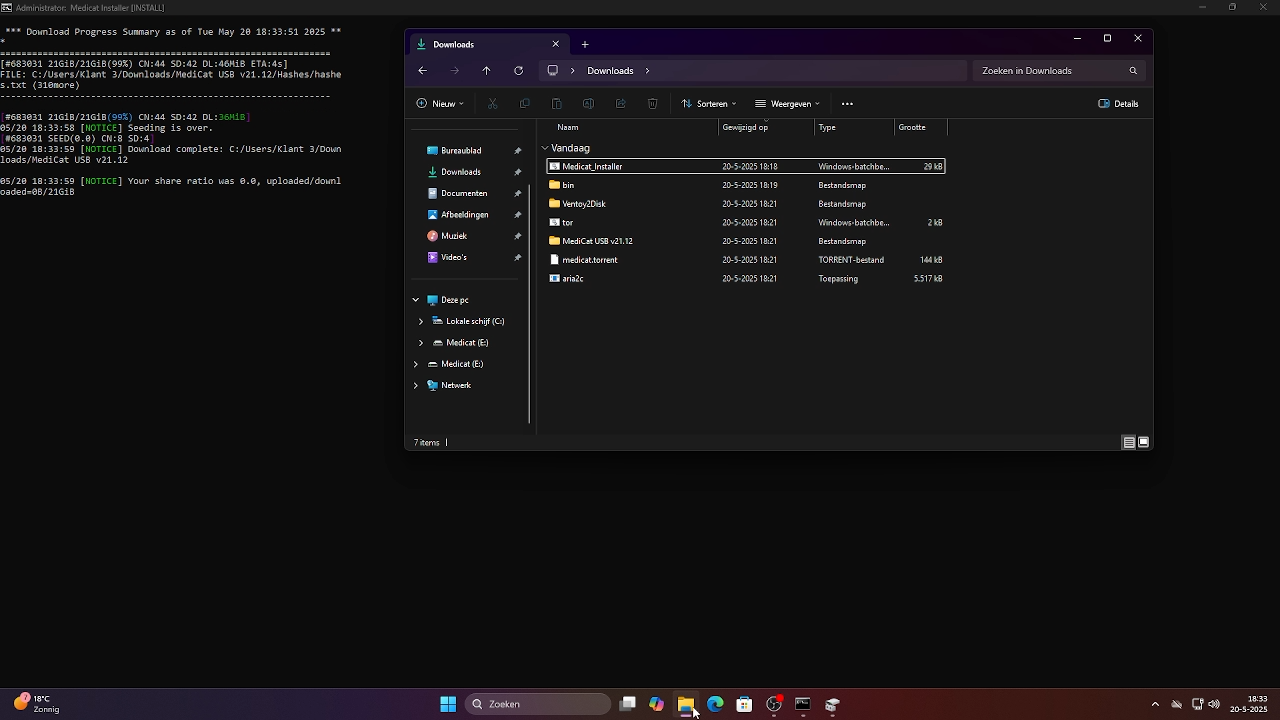
Task: Refresh the Downloads folder view
Action: click(x=518, y=71)
